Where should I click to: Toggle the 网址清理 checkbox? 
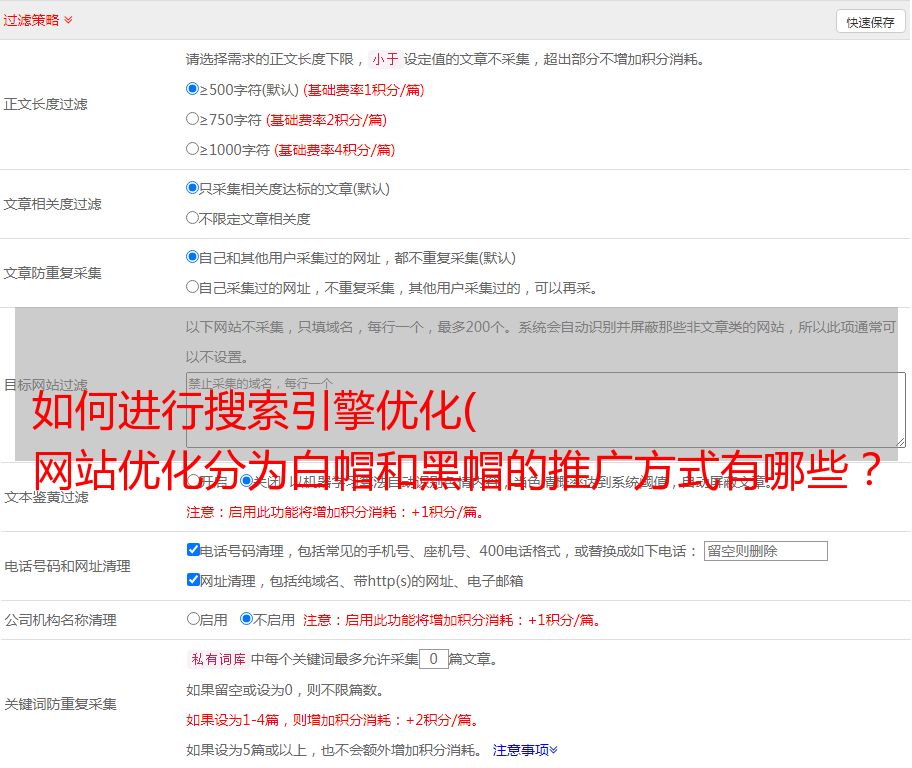click(194, 579)
